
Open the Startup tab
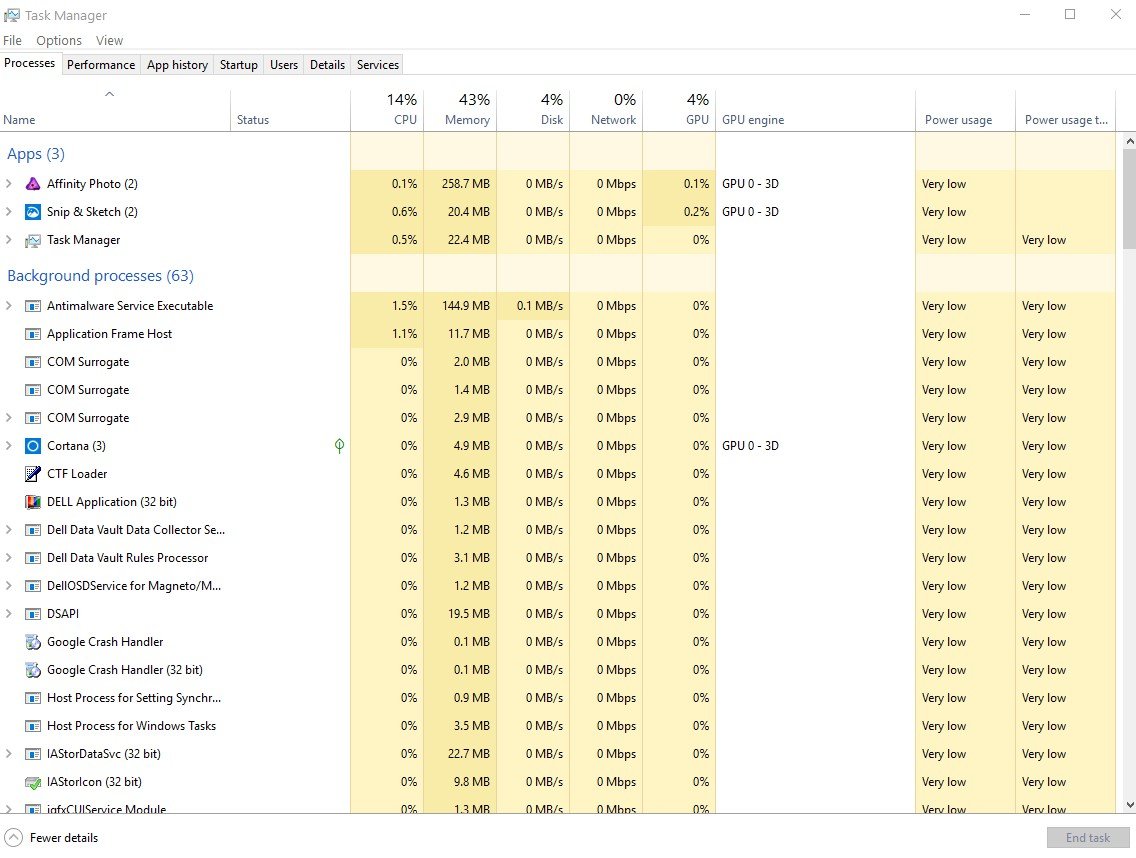(x=239, y=65)
